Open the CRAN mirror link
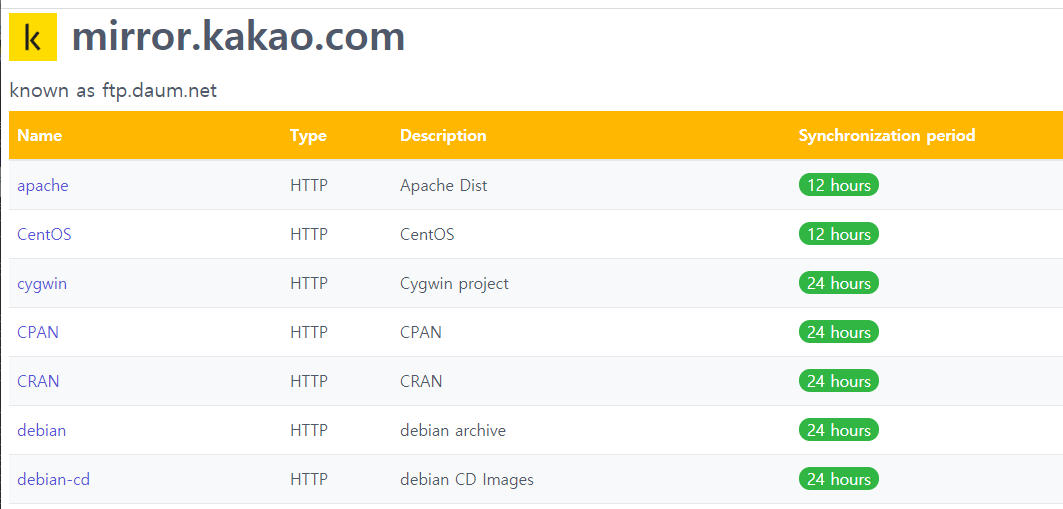Image resolution: width=1063 pixels, height=509 pixels. point(38,381)
